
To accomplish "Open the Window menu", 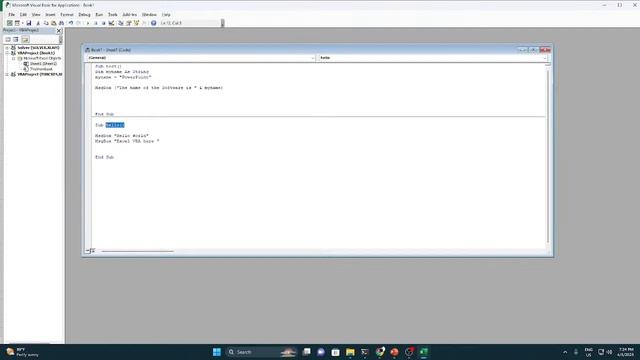I will click(x=149, y=15).
